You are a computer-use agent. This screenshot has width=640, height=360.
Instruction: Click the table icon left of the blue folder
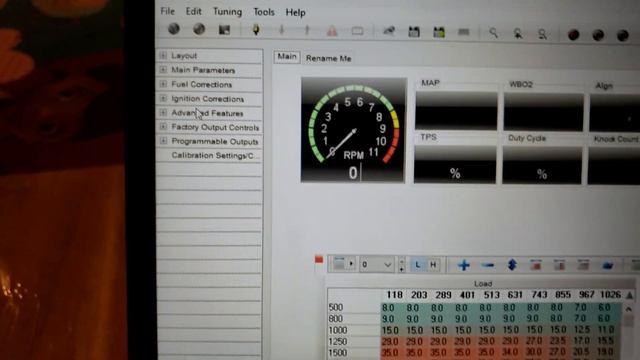pos(583,265)
